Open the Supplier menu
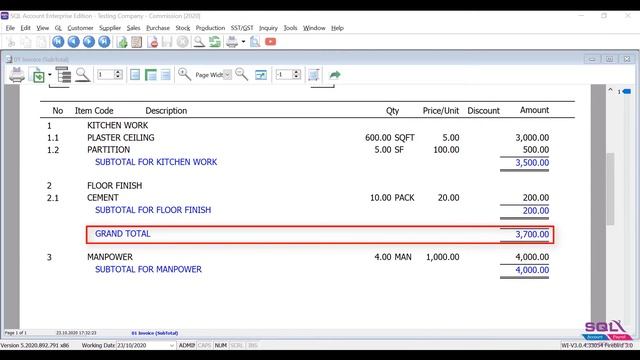Viewport: 640px width, 360px height. click(110, 28)
